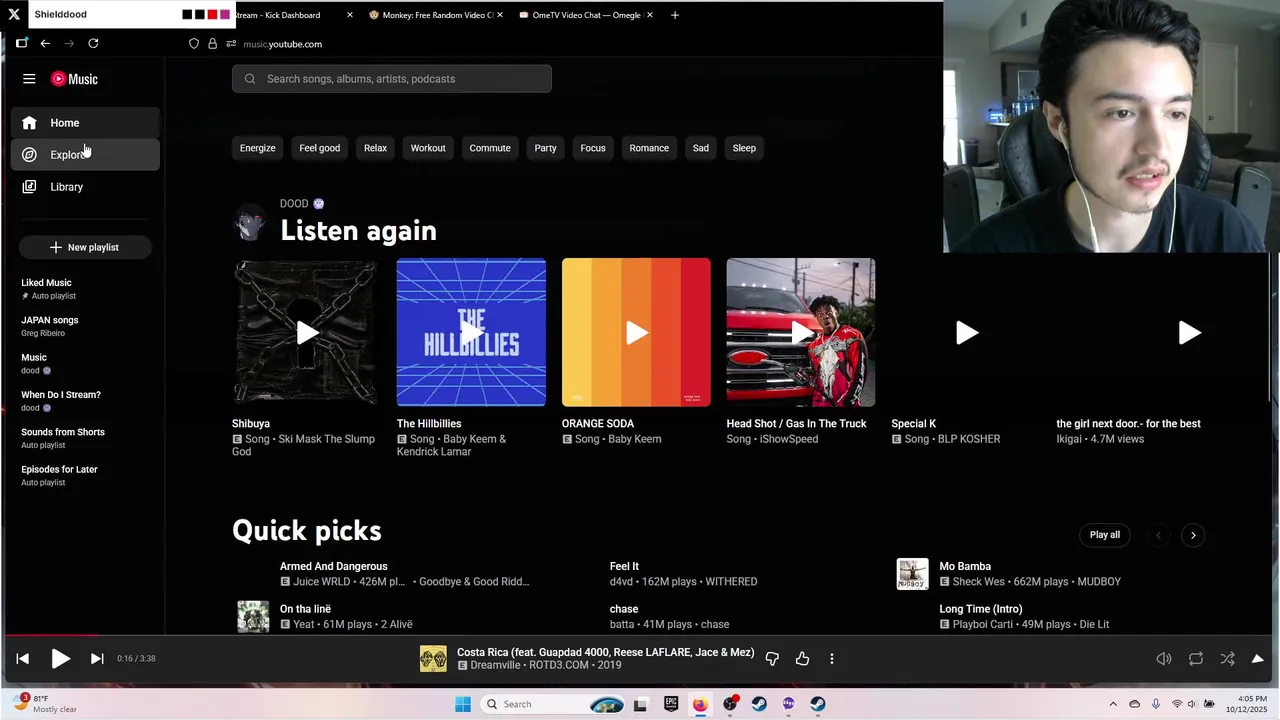
Task: Click Play all for Quick picks
Action: click(1105, 535)
